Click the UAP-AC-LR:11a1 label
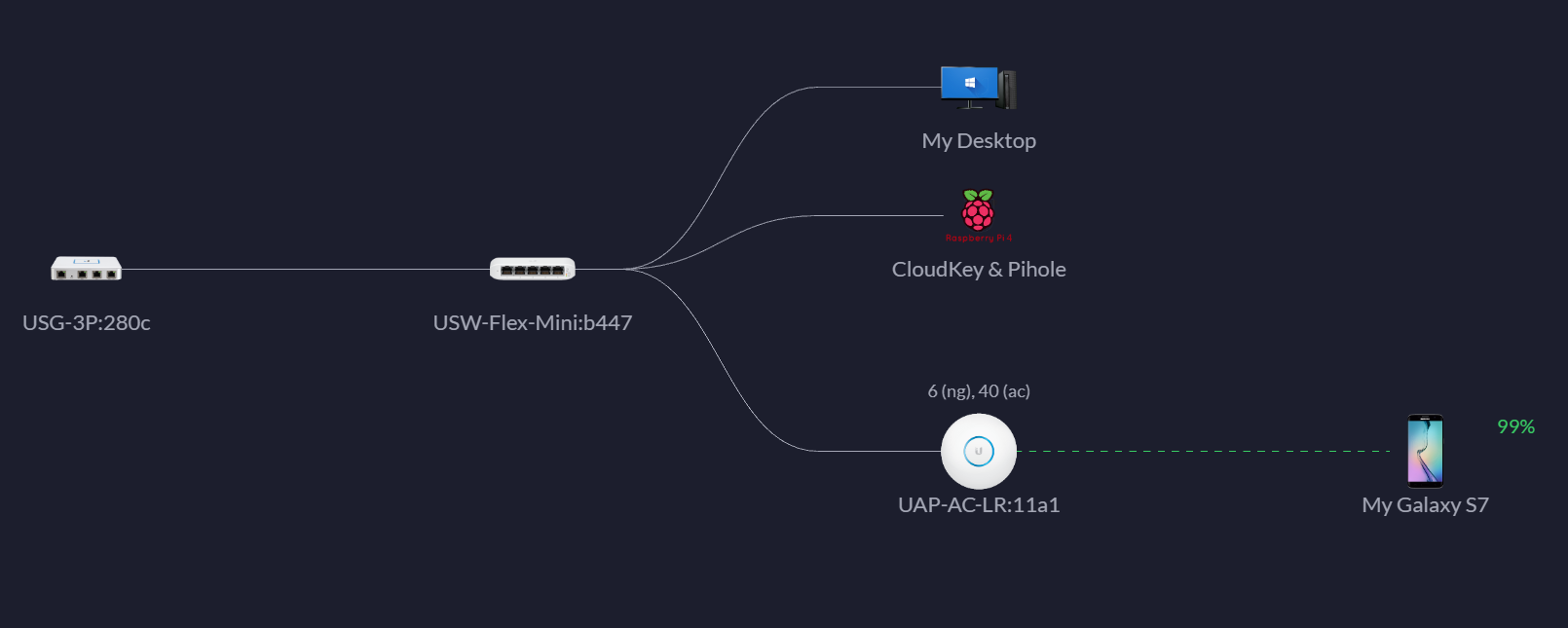This screenshot has width=1568, height=628. click(x=979, y=504)
